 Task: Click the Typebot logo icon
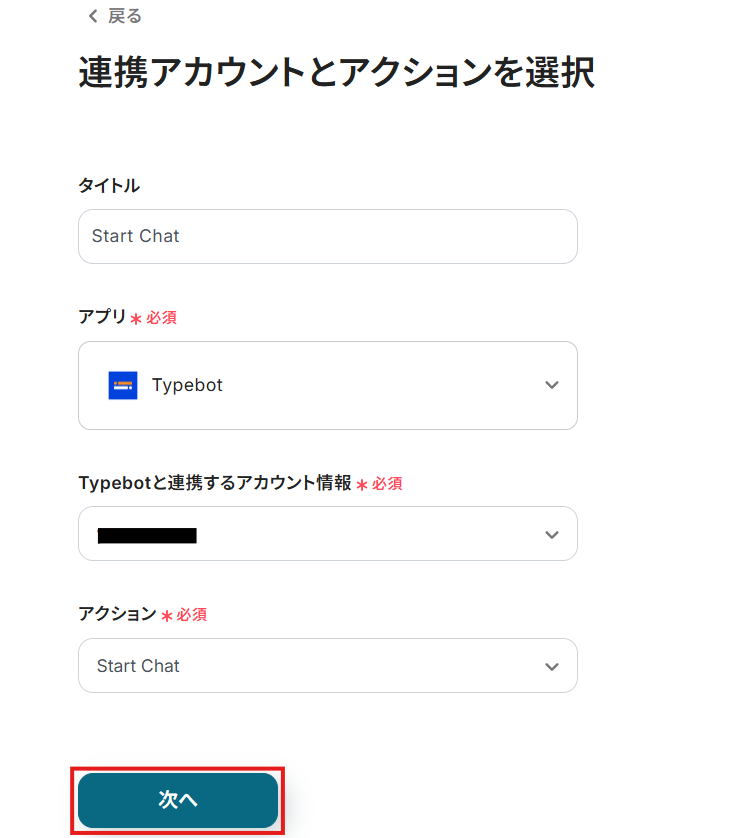[x=123, y=385]
